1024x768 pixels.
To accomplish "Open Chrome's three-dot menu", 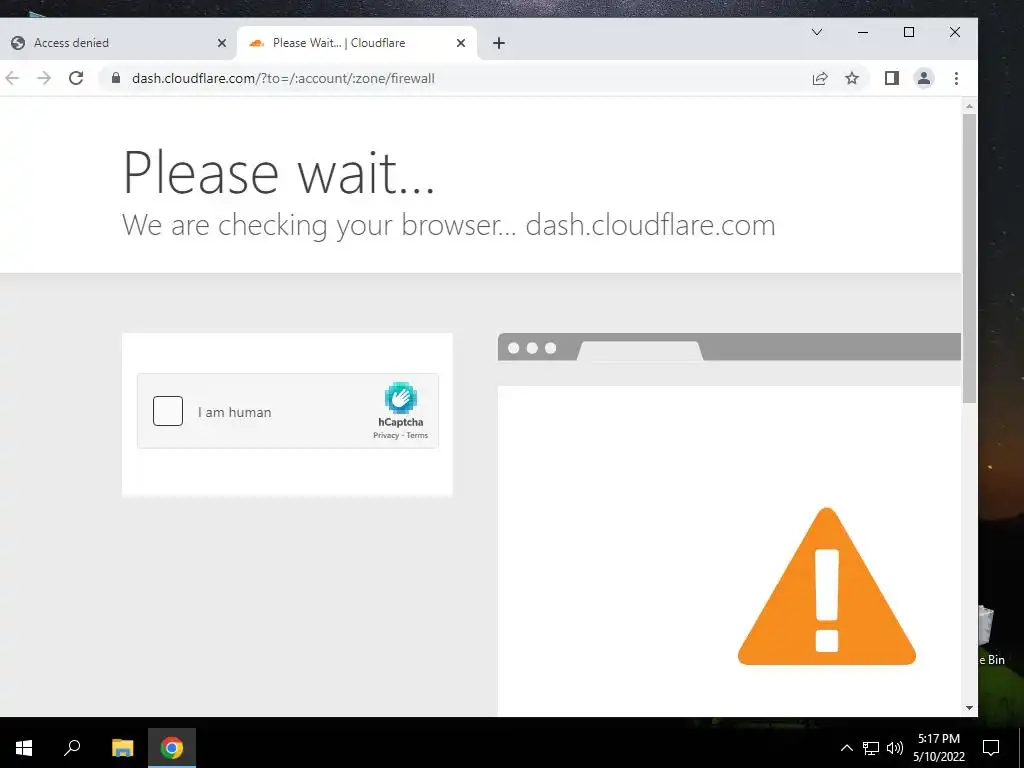I will point(956,78).
